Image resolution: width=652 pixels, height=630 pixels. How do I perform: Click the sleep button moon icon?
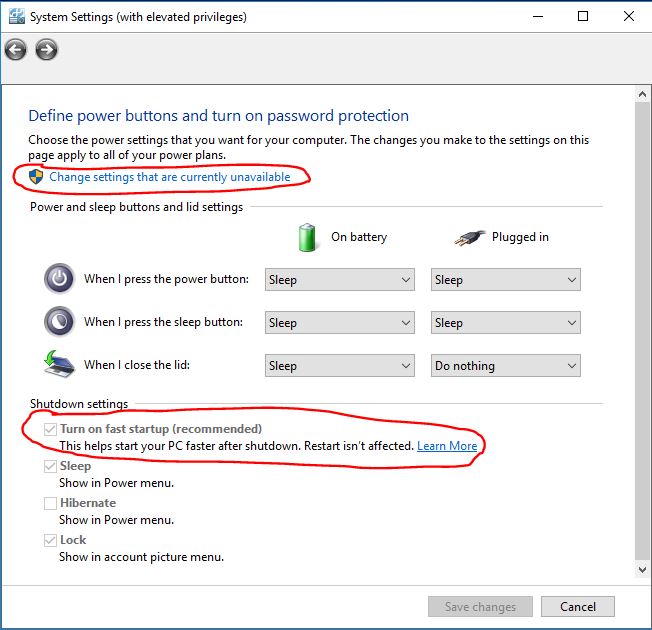pyautogui.click(x=59, y=321)
